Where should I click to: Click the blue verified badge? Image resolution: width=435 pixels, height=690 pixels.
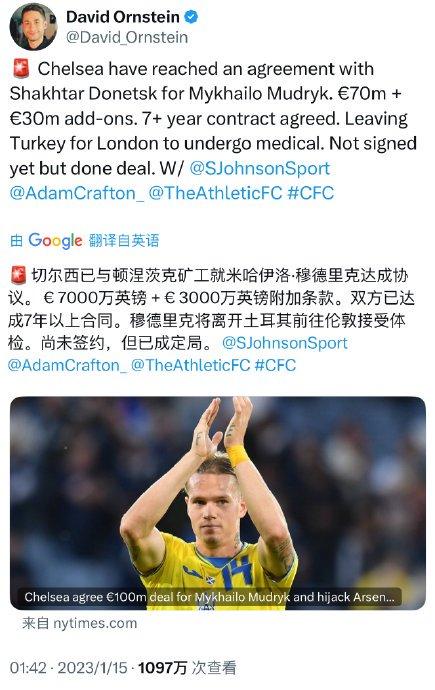(191, 17)
